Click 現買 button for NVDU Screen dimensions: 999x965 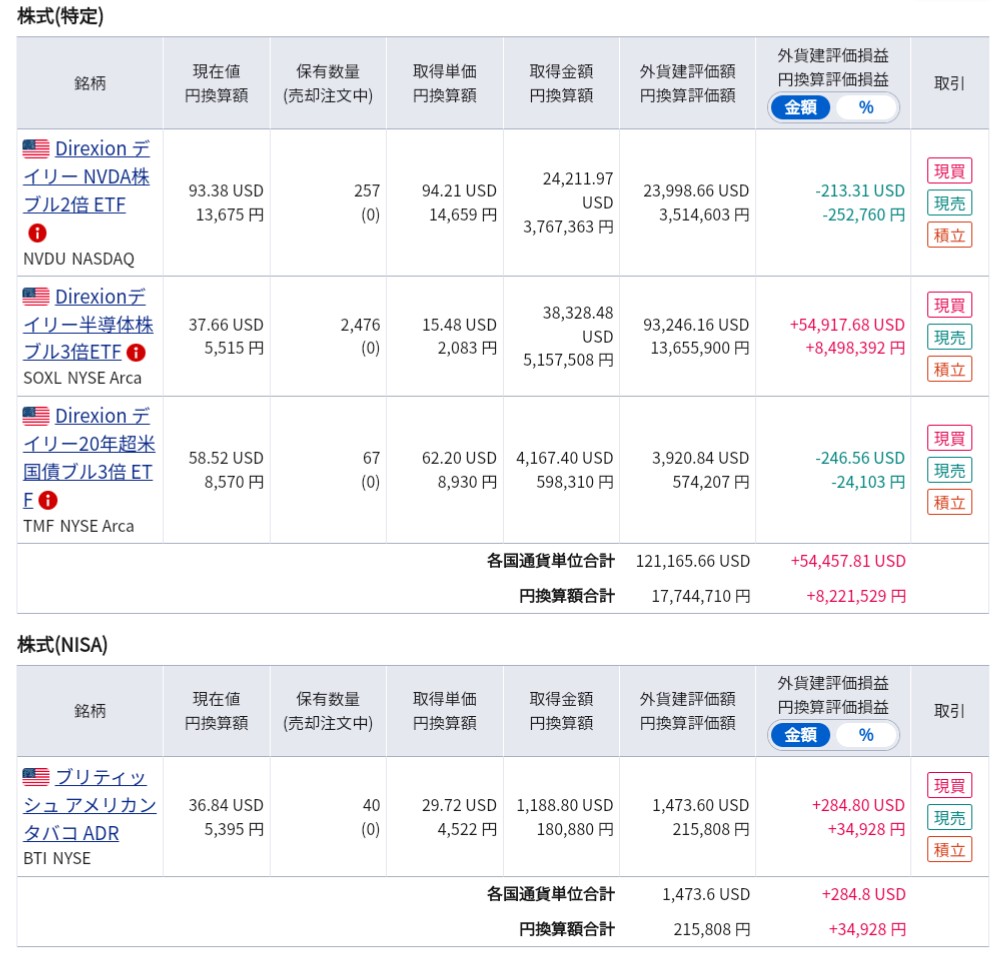pyautogui.click(x=949, y=171)
